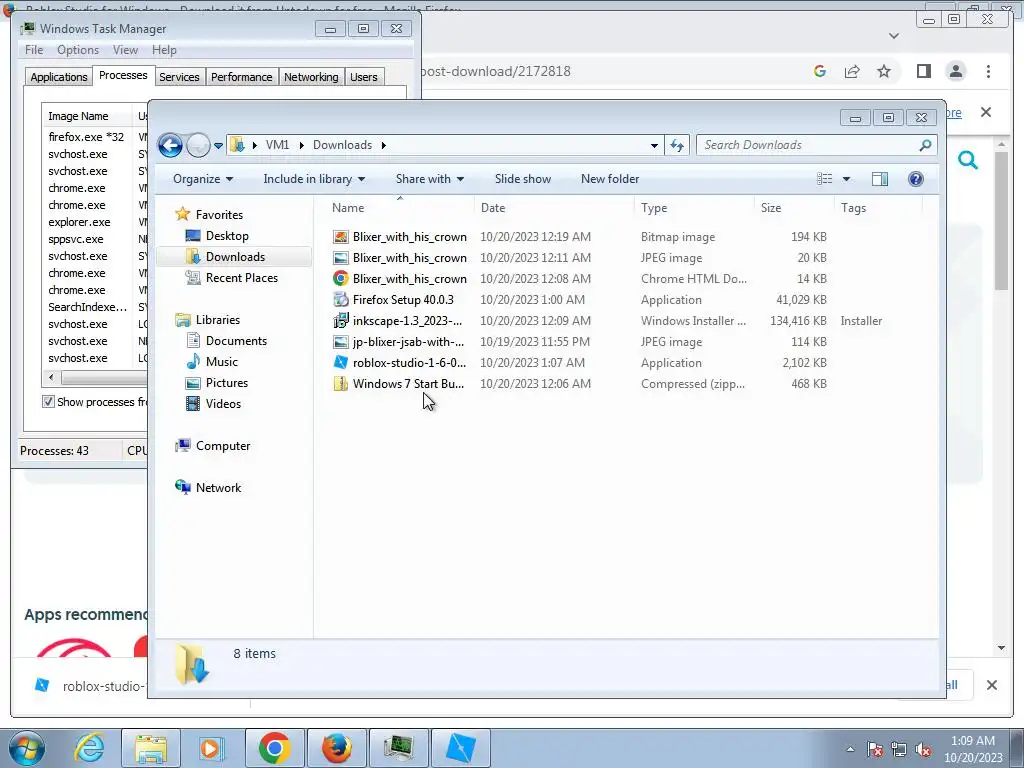Open Help menu in Task Manager
Image resolution: width=1024 pixels, height=768 pixels.
(x=164, y=50)
